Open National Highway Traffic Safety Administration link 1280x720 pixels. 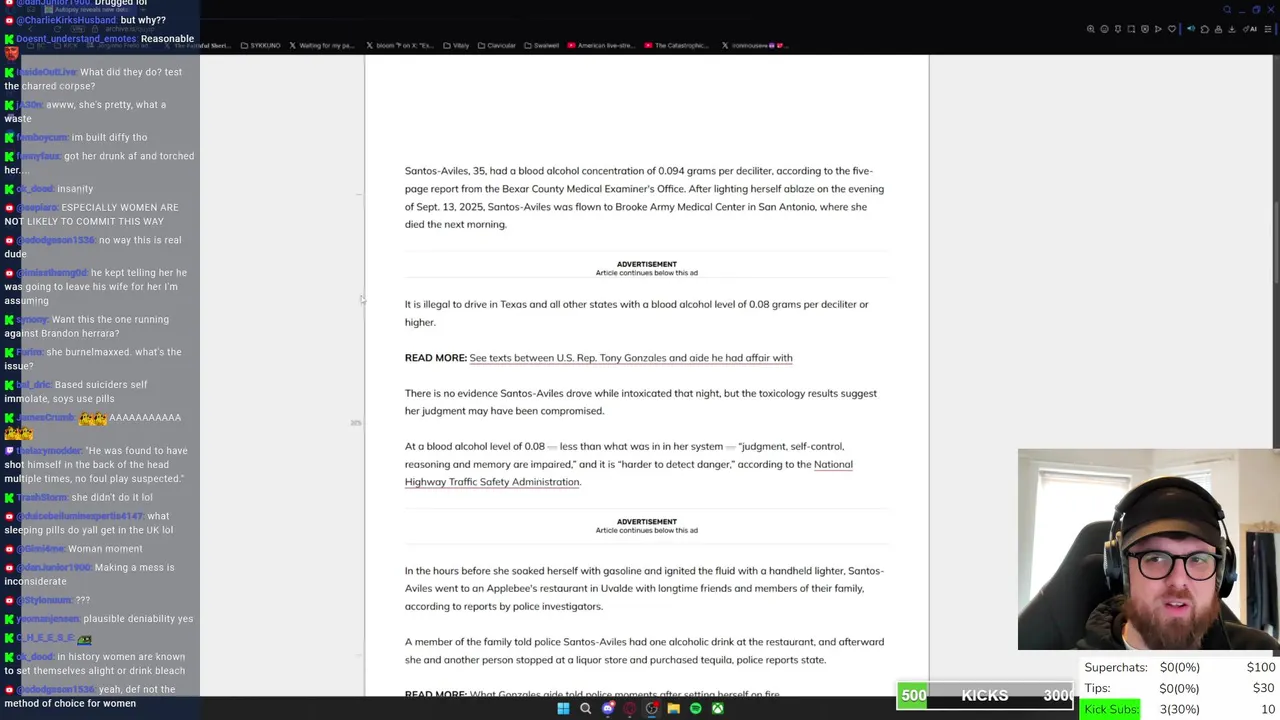(629, 473)
